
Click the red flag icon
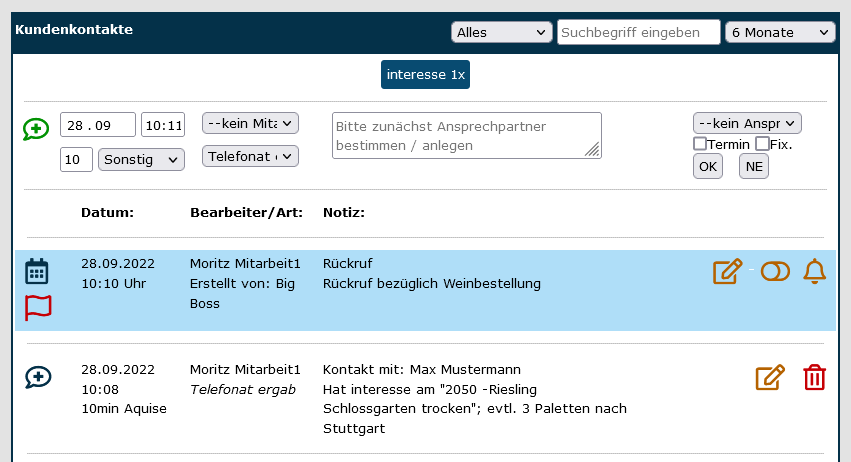(38, 307)
